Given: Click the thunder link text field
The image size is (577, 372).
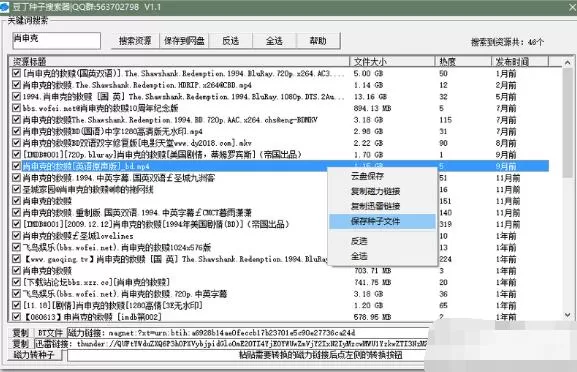Looking at the screenshot, I should (231, 344).
